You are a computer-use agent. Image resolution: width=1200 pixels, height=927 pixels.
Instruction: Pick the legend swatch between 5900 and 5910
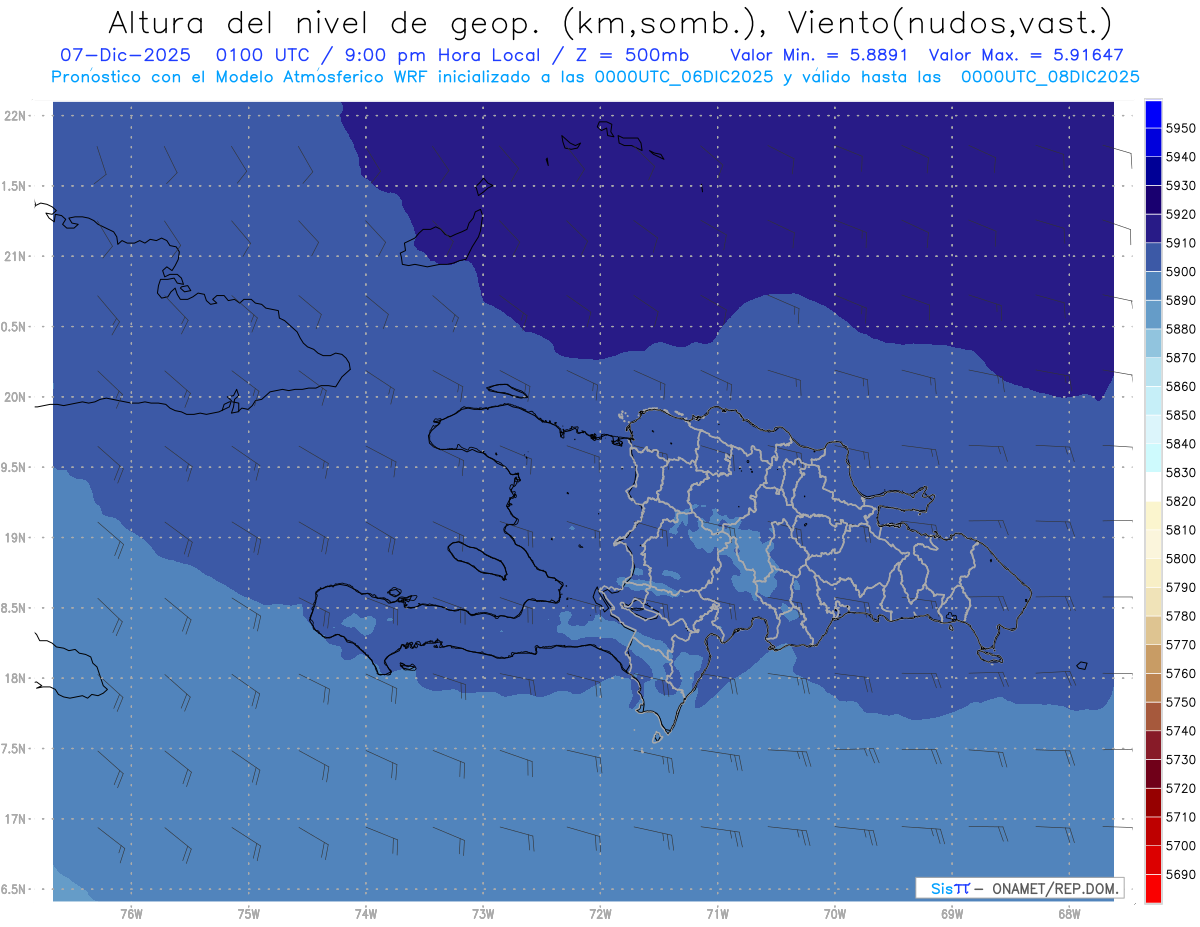click(x=1153, y=257)
